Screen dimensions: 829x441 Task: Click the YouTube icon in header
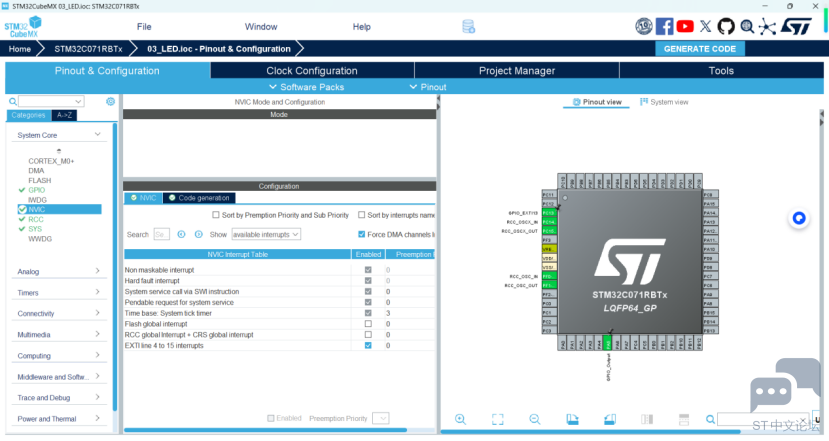685,26
